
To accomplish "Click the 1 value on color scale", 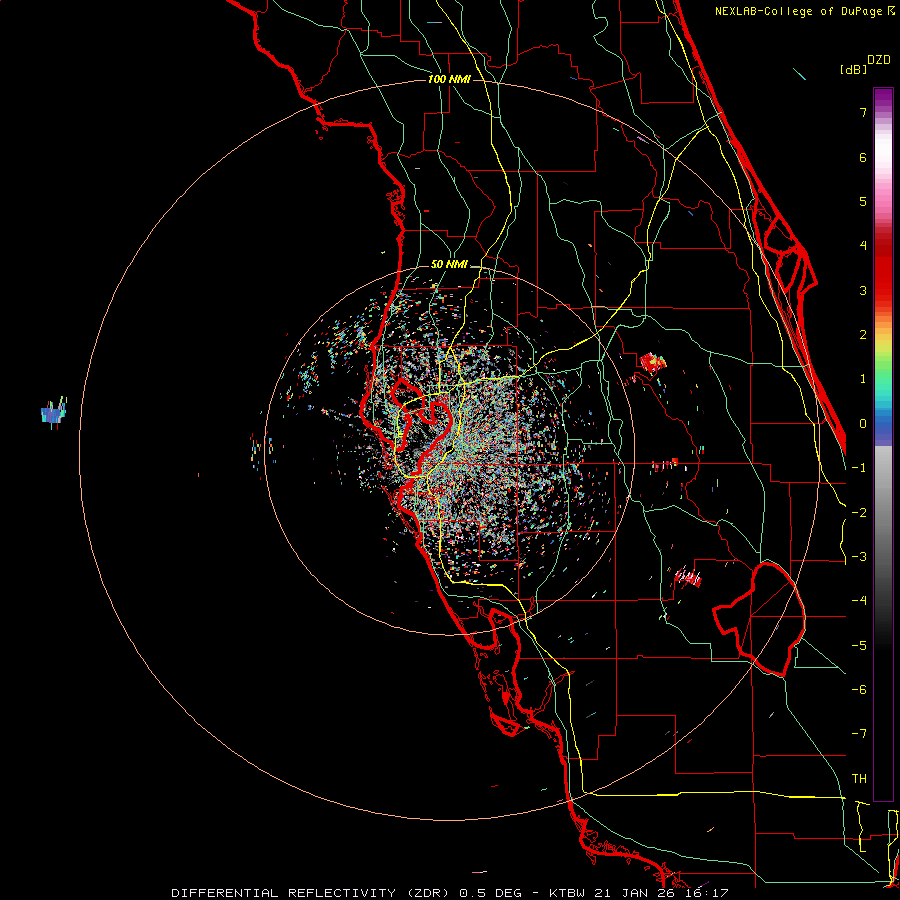I will [x=863, y=379].
